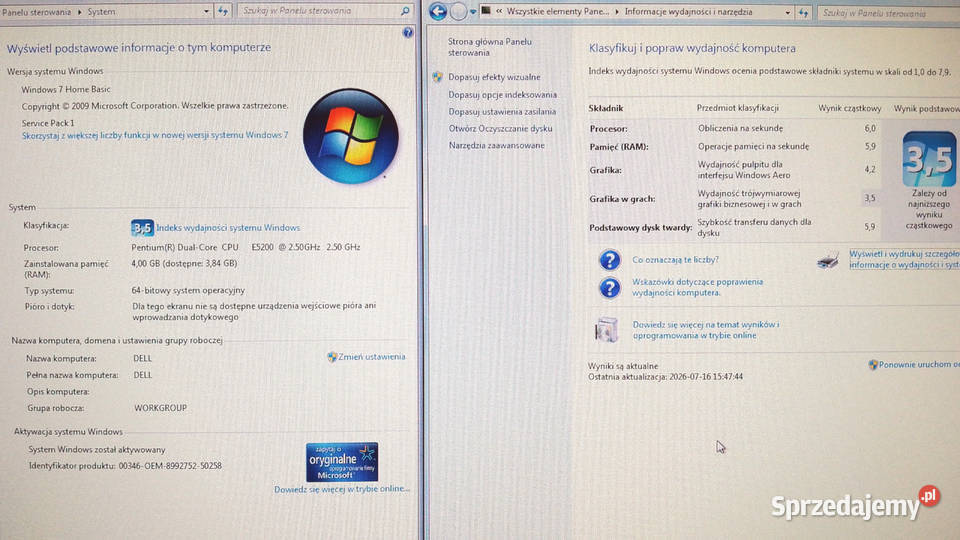Select the Grafika row score 4,2
The height and width of the screenshot is (540, 960).
click(870, 170)
